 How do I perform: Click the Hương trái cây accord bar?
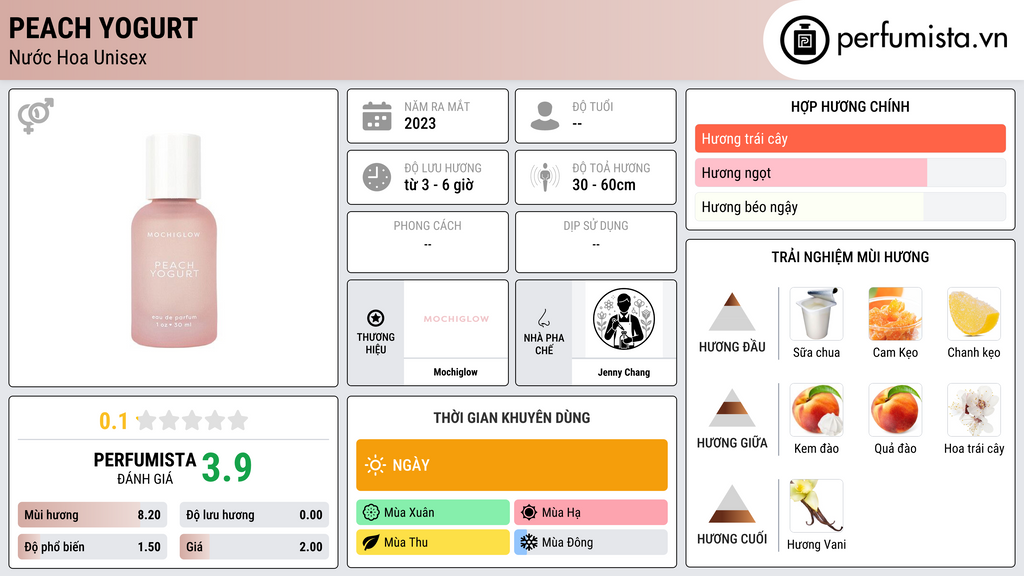(x=850, y=138)
